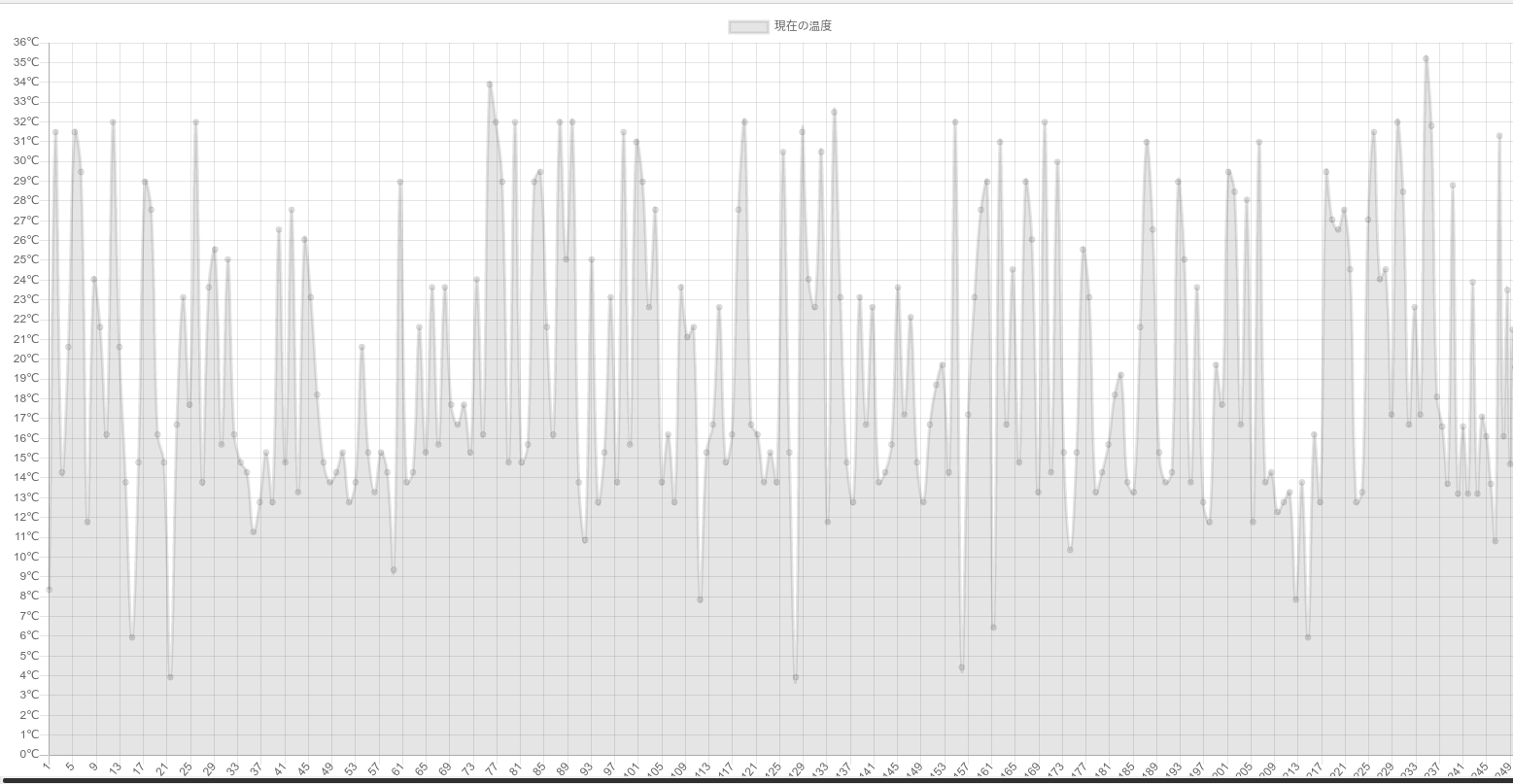1513x784 pixels.
Task: Click the 10.4°C dip near index 175
Action: click(1070, 549)
